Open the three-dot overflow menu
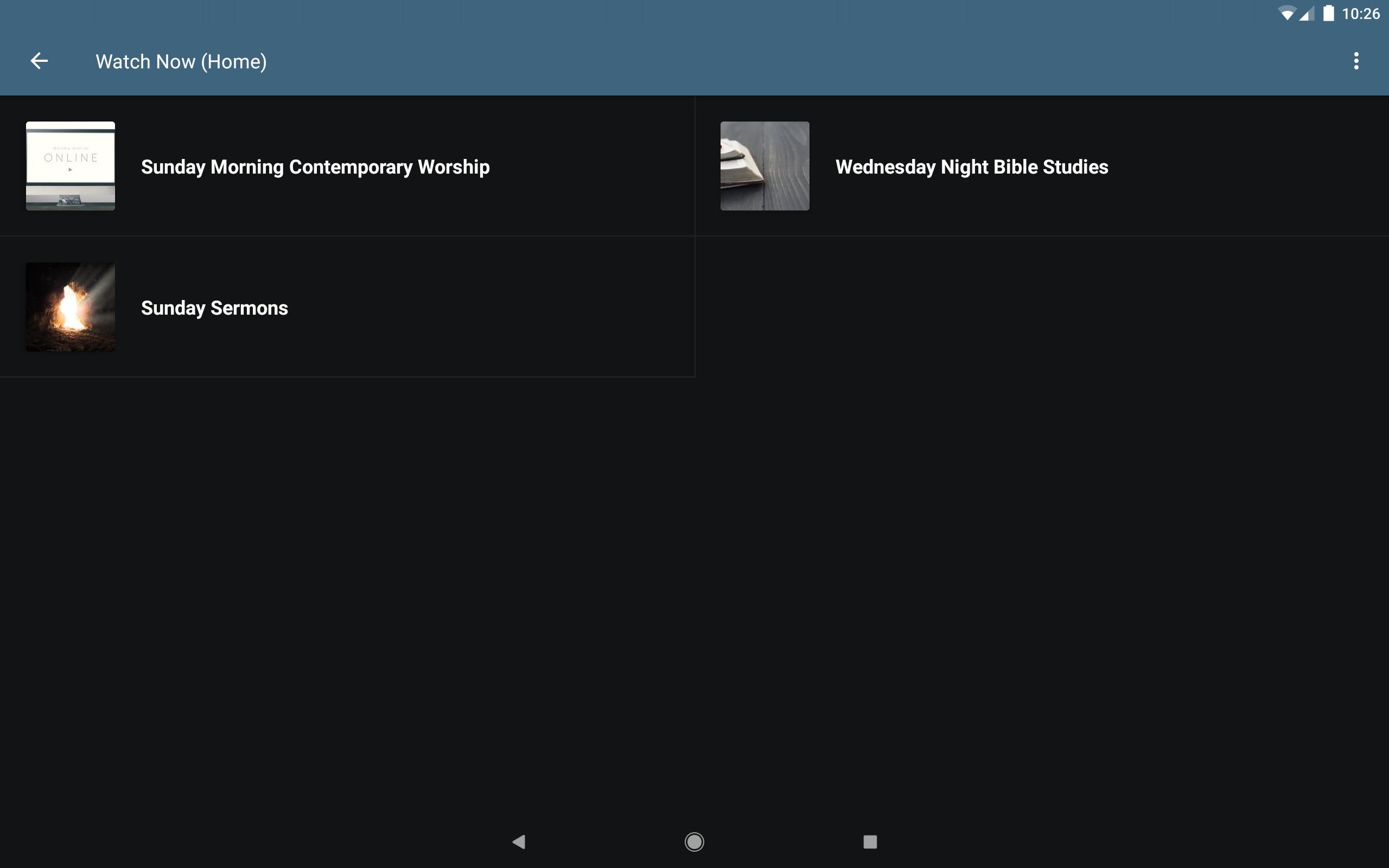This screenshot has width=1389, height=868. tap(1356, 61)
